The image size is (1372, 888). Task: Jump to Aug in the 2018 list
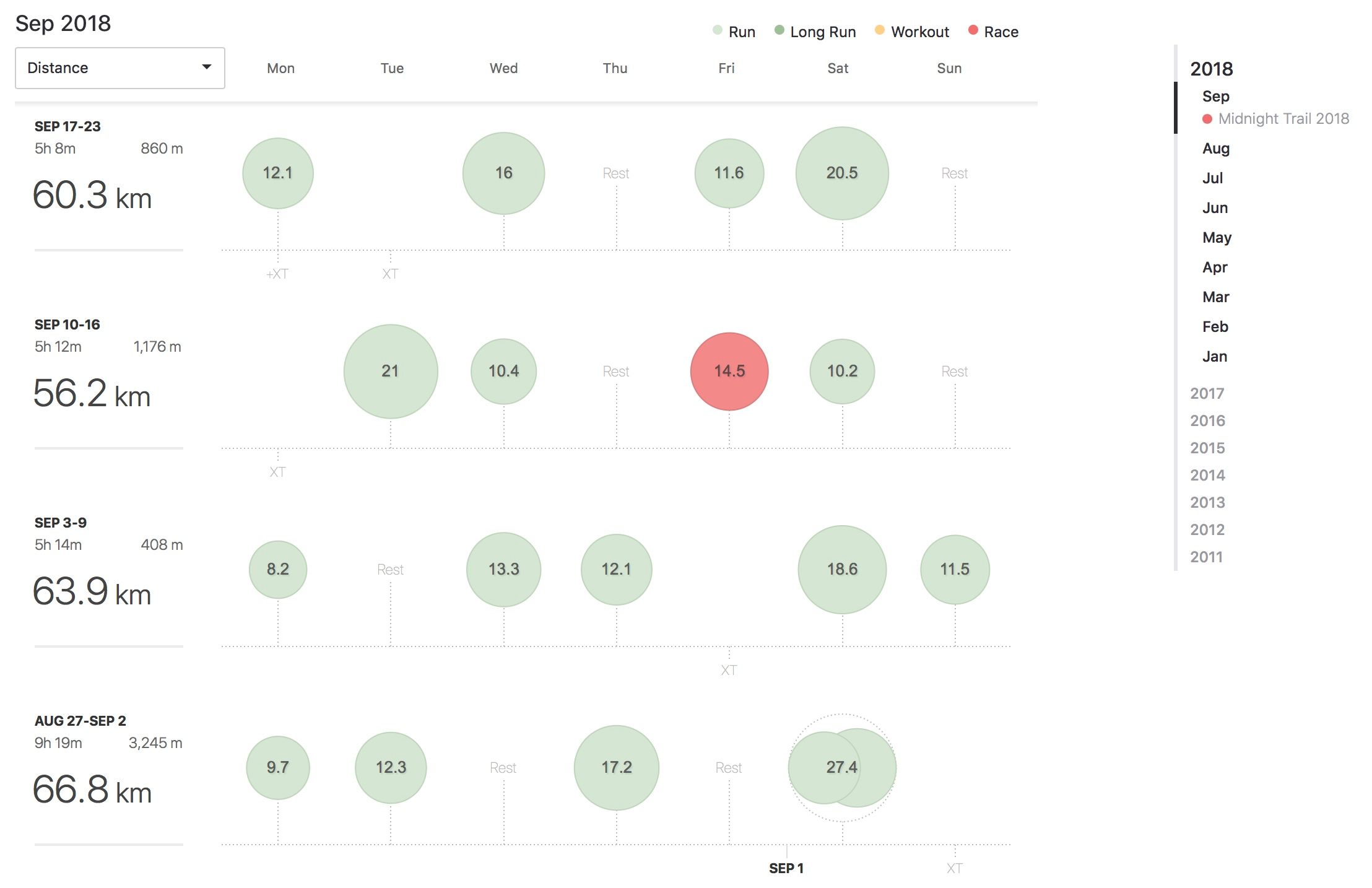tap(1215, 149)
